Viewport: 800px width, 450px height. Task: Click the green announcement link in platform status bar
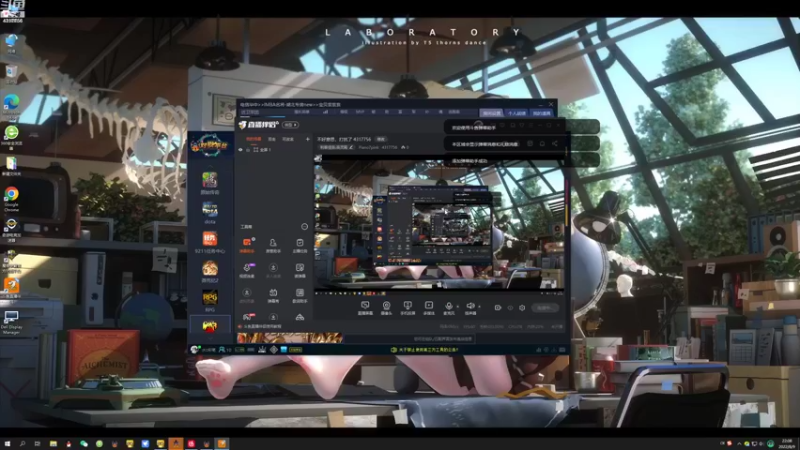pyautogui.click(x=424, y=350)
